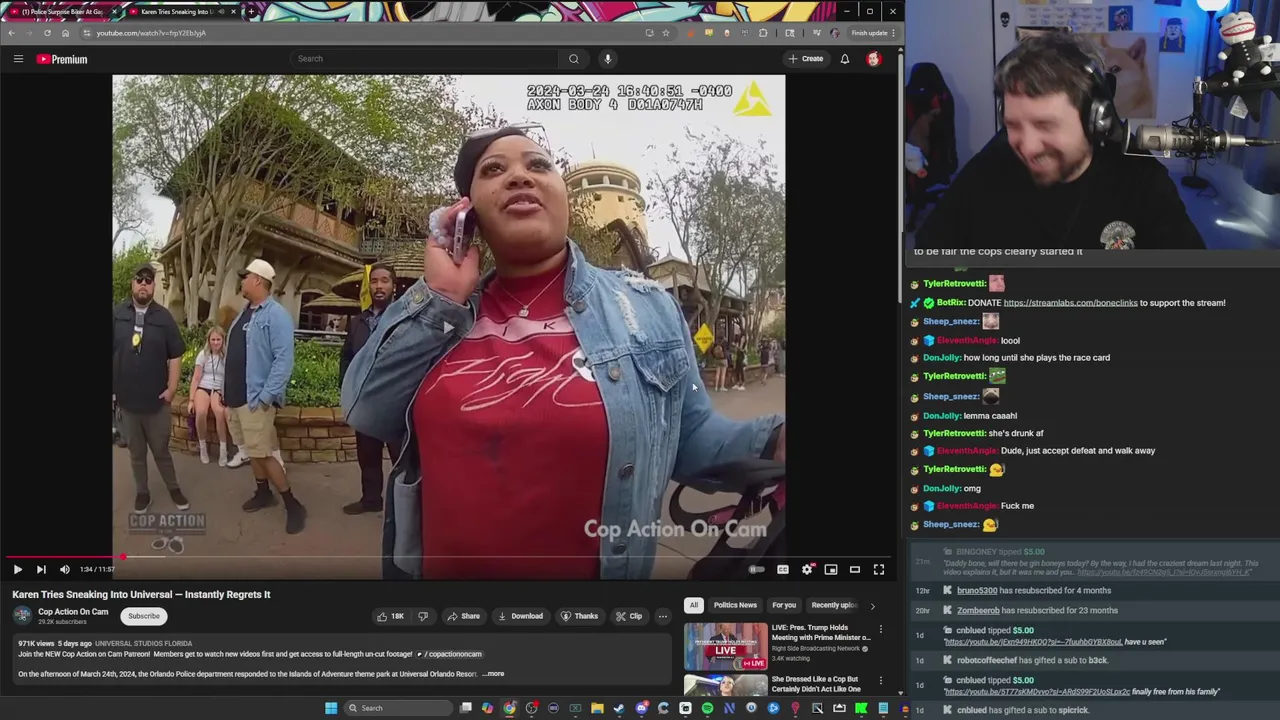
Task: Select the All filter chip
Action: pos(694,605)
